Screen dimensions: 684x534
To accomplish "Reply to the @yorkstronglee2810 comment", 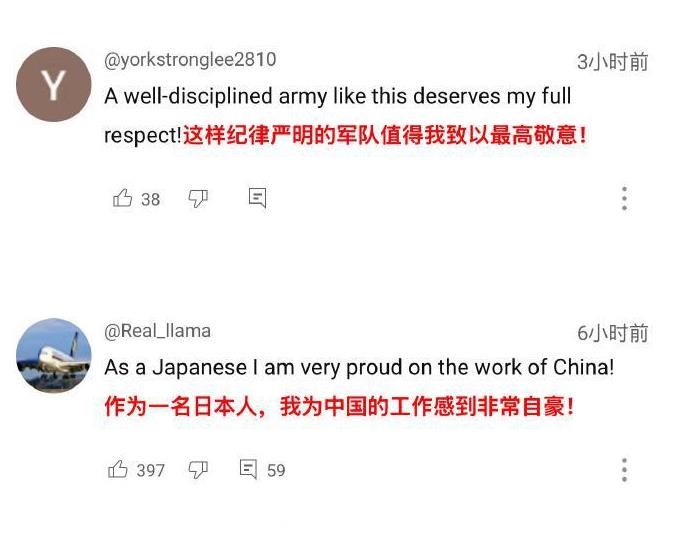I will (x=257, y=198).
